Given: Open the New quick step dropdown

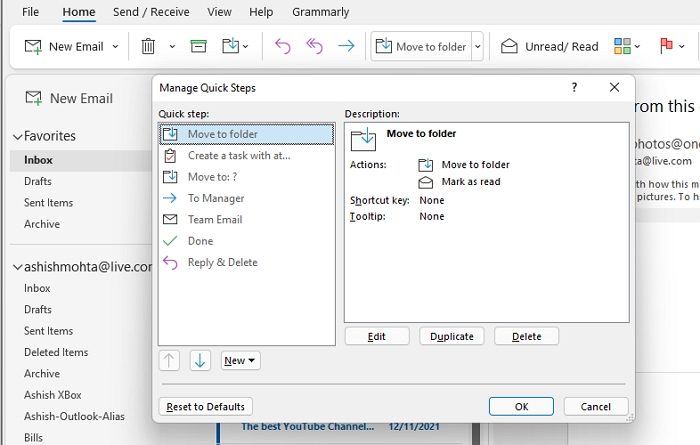Looking at the screenshot, I should 240,361.
